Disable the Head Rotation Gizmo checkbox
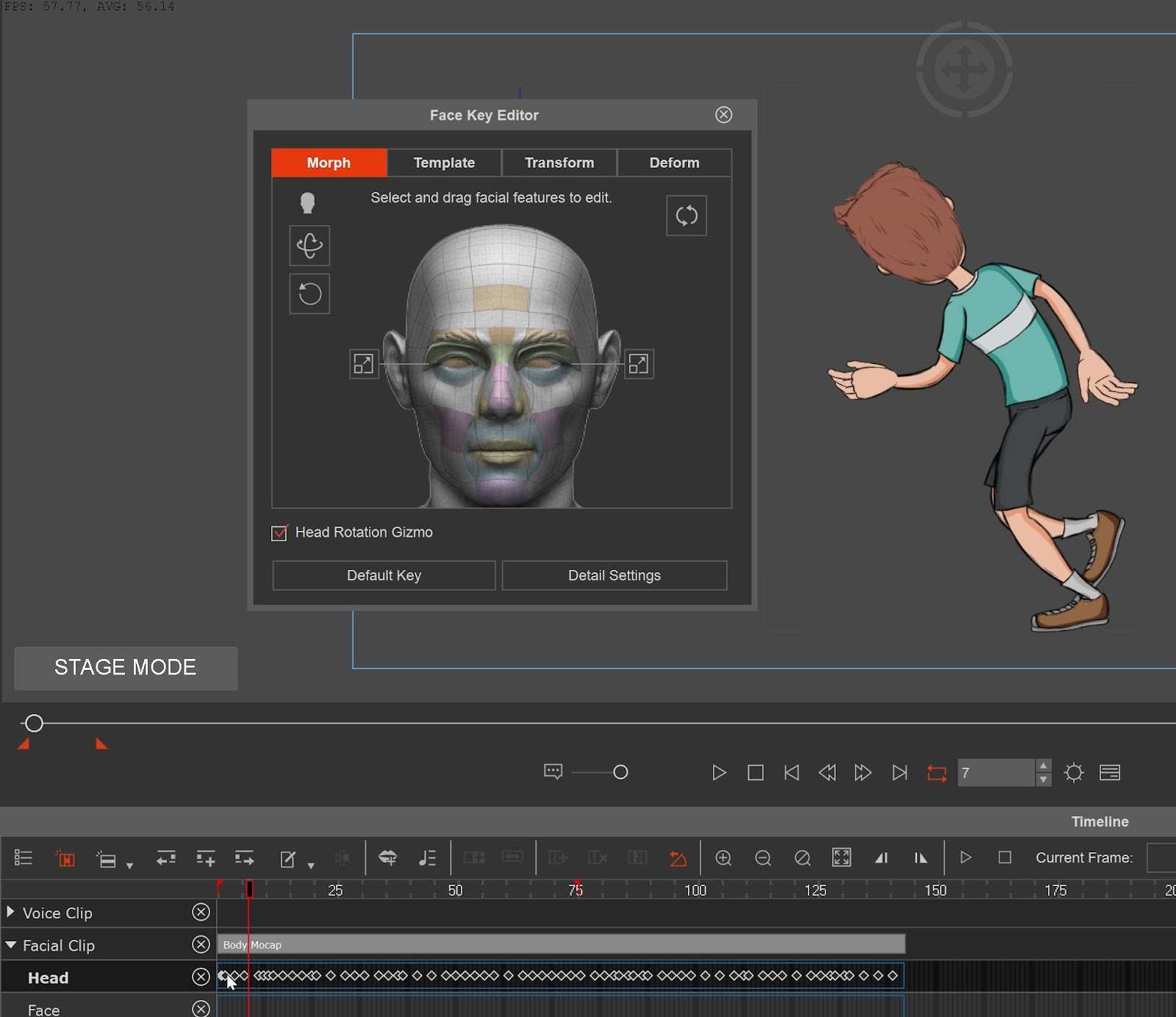This screenshot has height=1017, width=1176. (279, 533)
